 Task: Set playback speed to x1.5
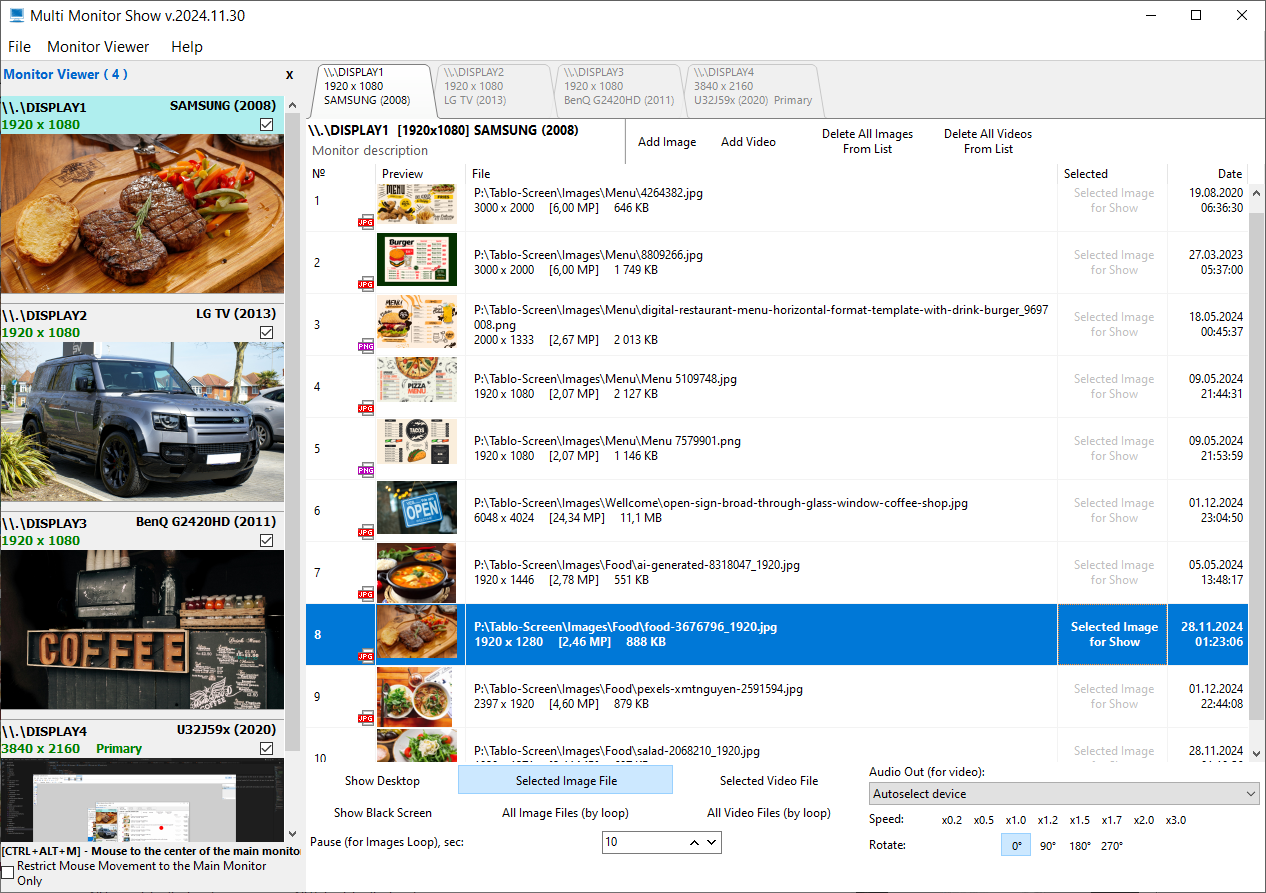coord(1079,820)
